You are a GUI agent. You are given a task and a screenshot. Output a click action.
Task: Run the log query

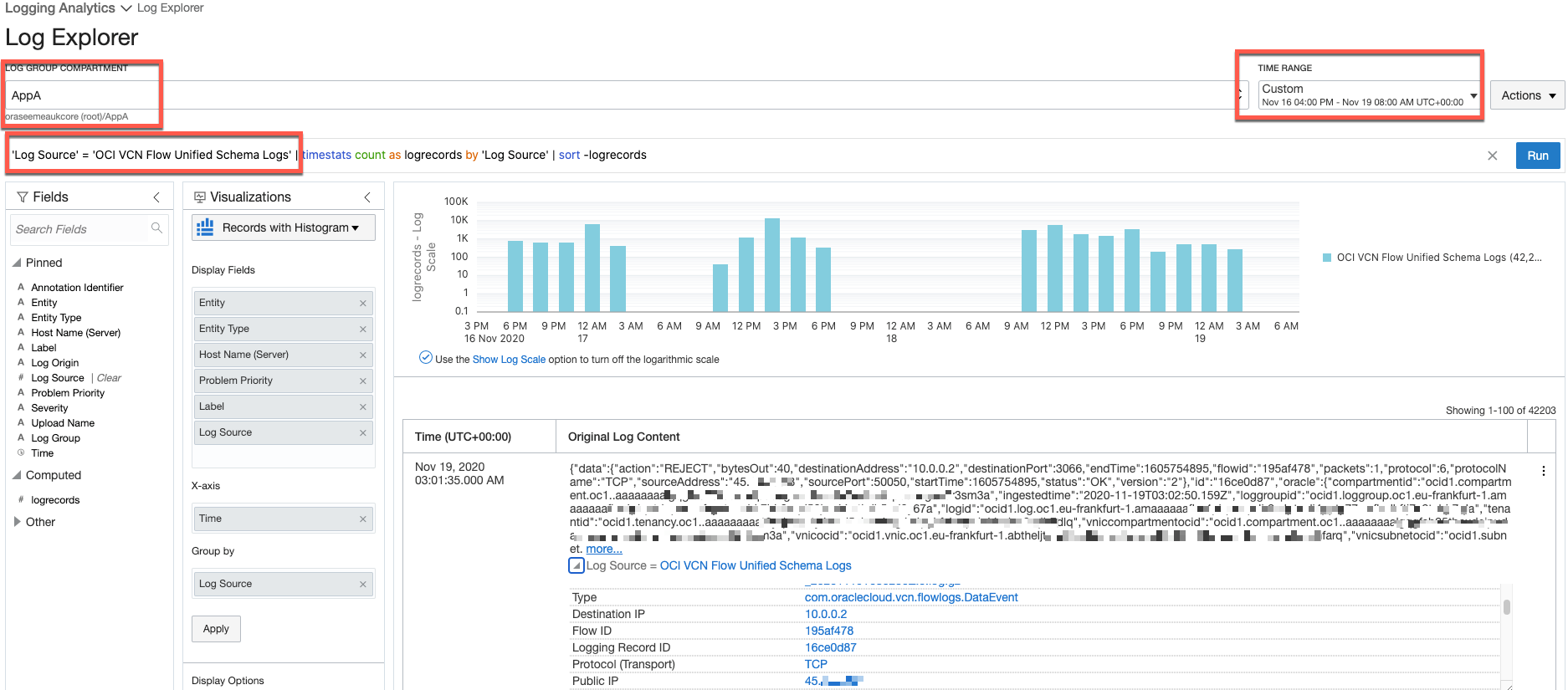pyautogui.click(x=1538, y=156)
